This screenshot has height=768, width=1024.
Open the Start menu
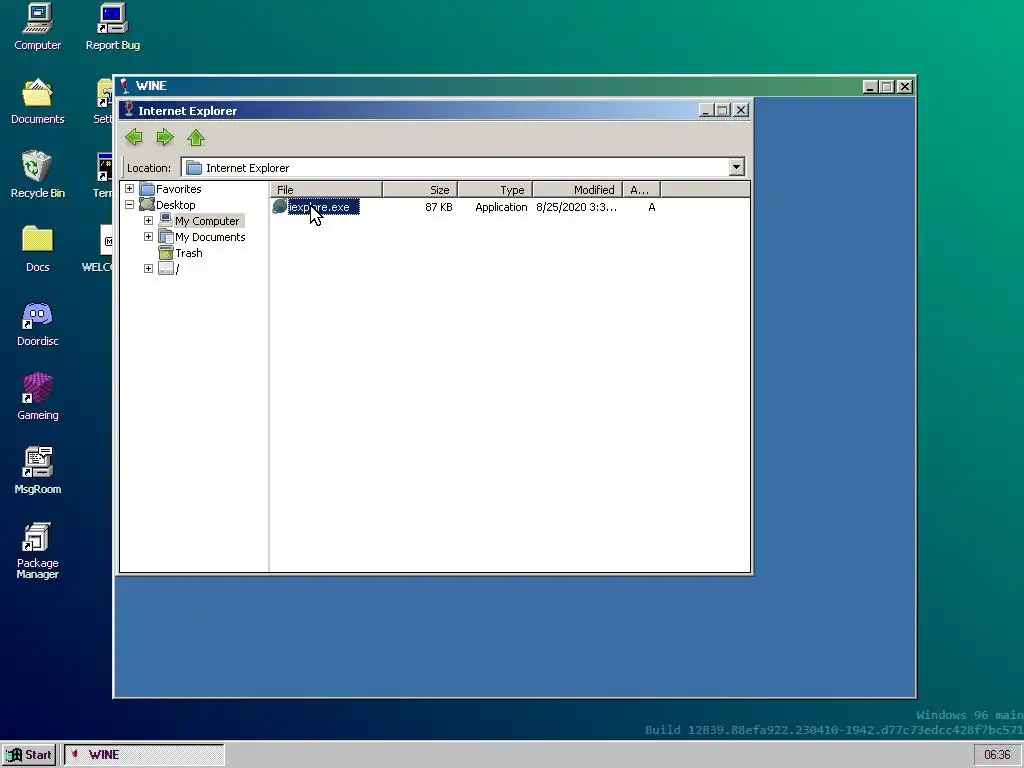click(x=29, y=755)
